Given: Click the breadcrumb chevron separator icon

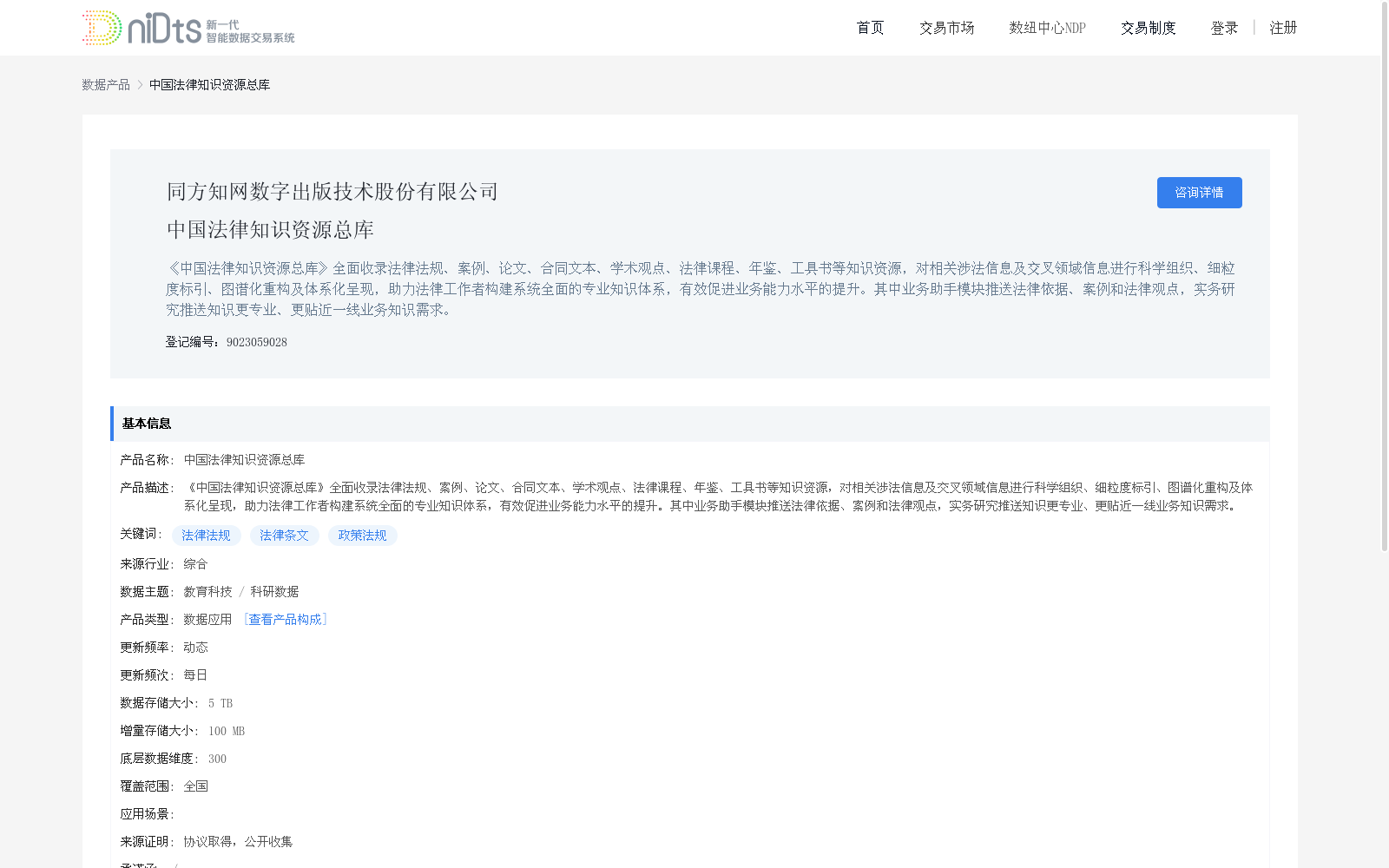Looking at the screenshot, I should [x=140, y=84].
